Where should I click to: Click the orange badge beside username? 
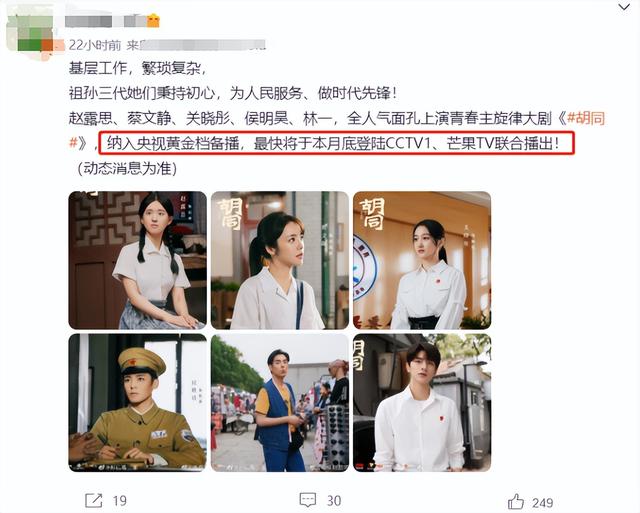153,20
